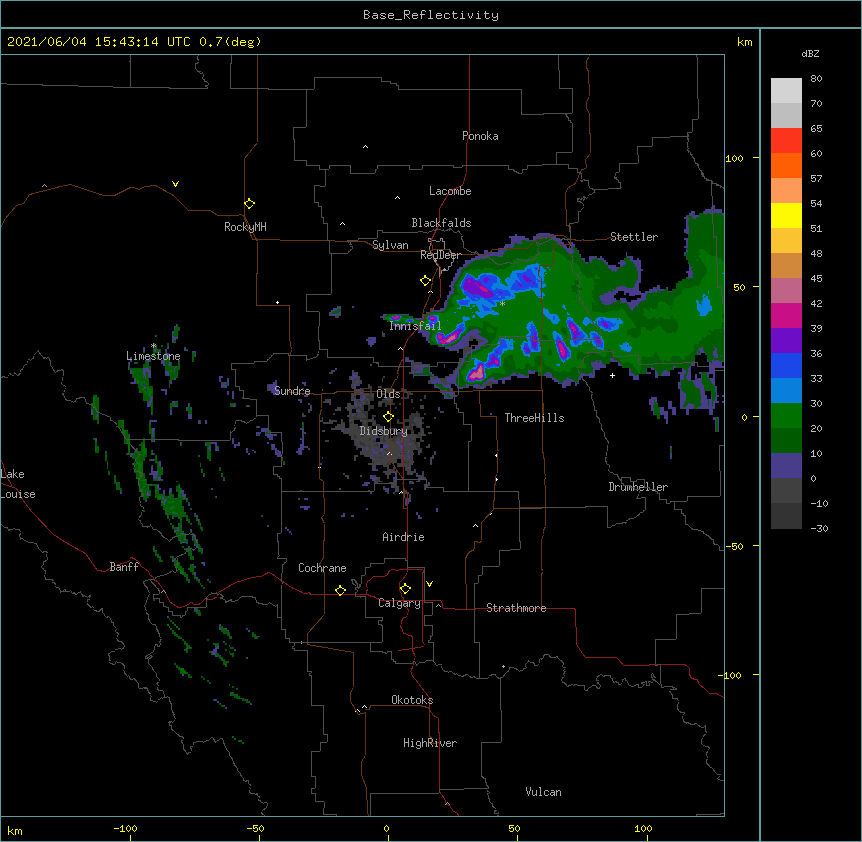This screenshot has height=842, width=862.
Task: Click the Drumheller label
Action: pos(638,487)
